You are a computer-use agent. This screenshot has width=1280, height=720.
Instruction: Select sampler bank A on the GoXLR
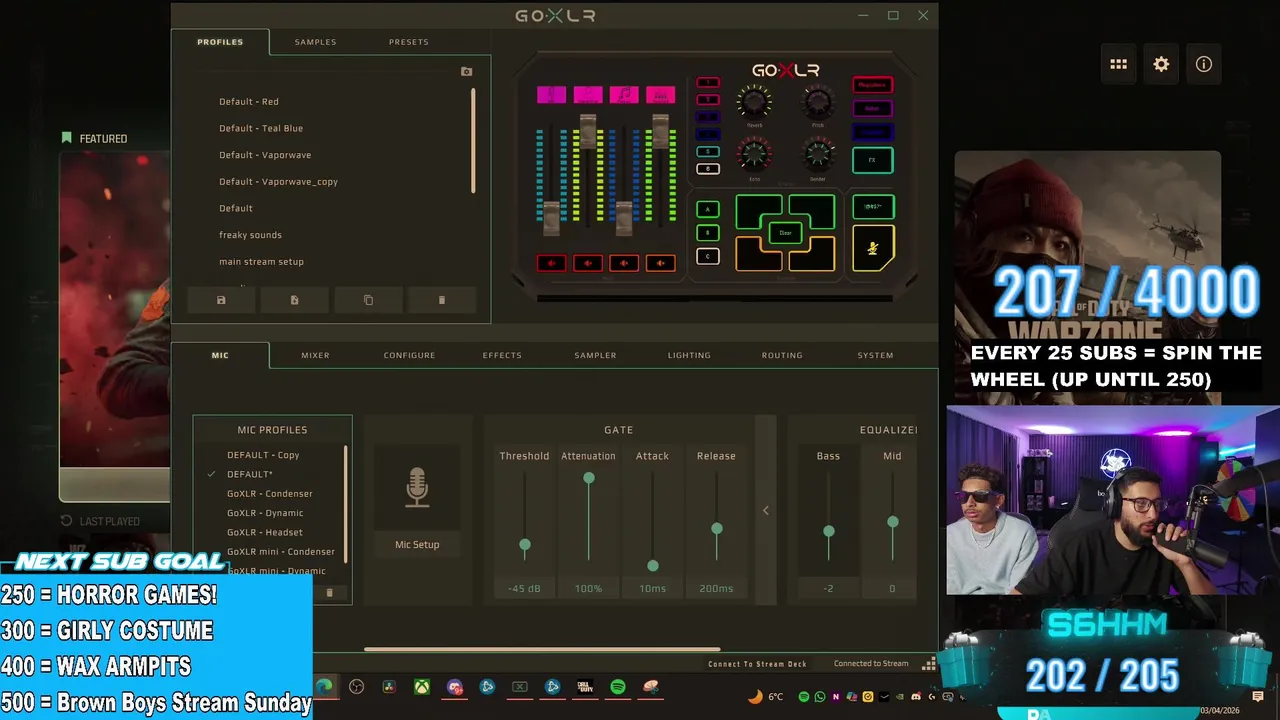708,209
